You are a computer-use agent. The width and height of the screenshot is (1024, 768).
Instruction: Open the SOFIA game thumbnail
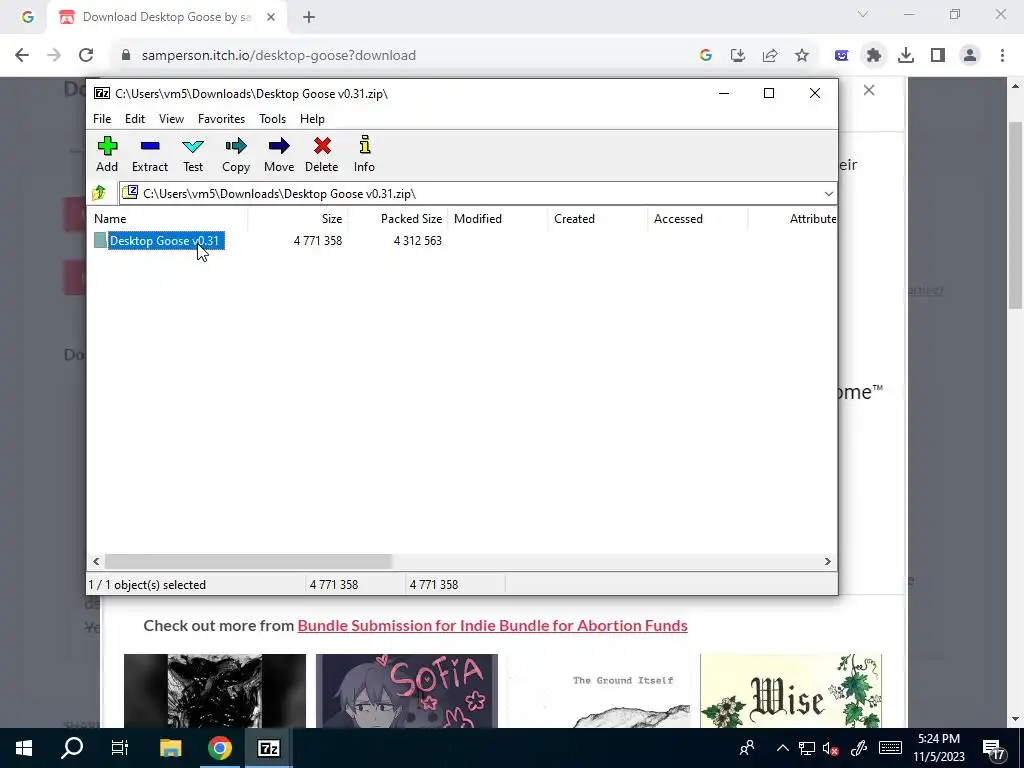(x=407, y=691)
